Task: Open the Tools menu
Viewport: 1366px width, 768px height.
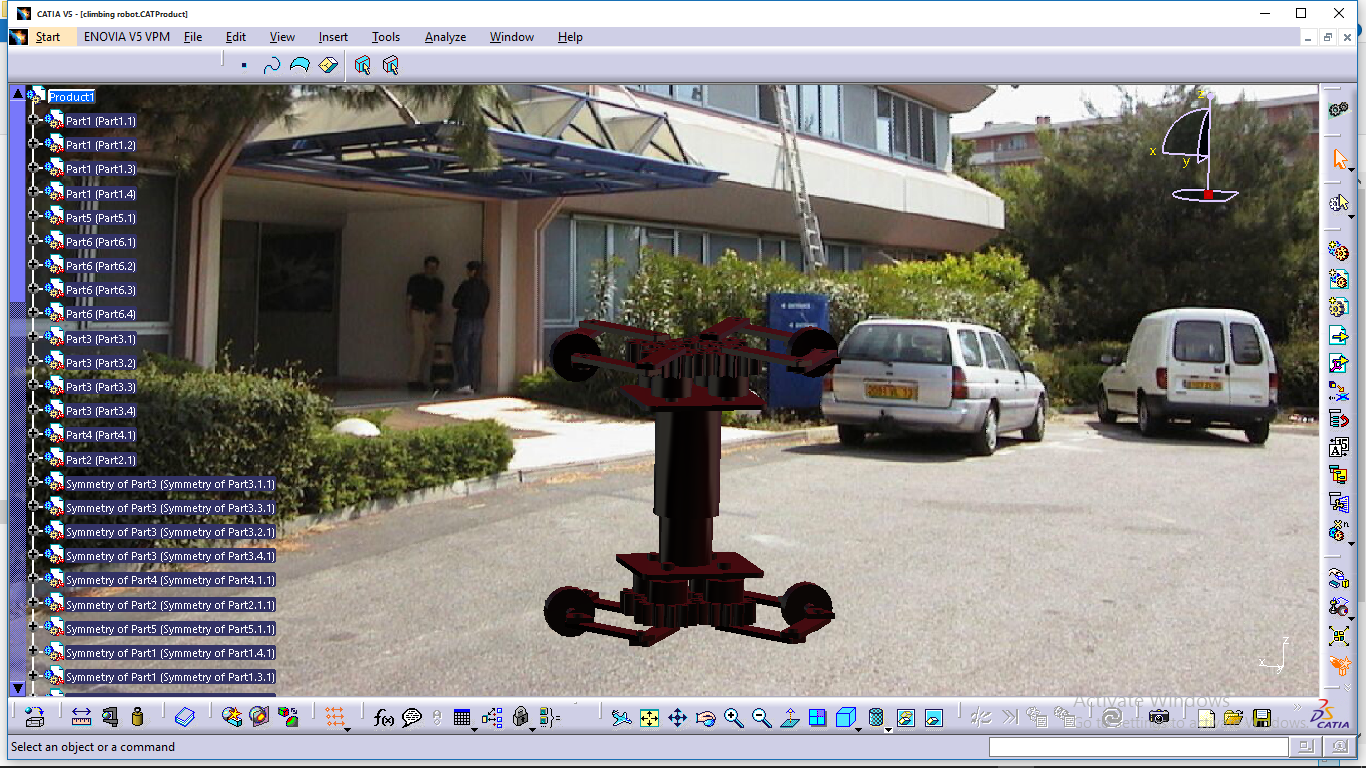Action: click(386, 37)
